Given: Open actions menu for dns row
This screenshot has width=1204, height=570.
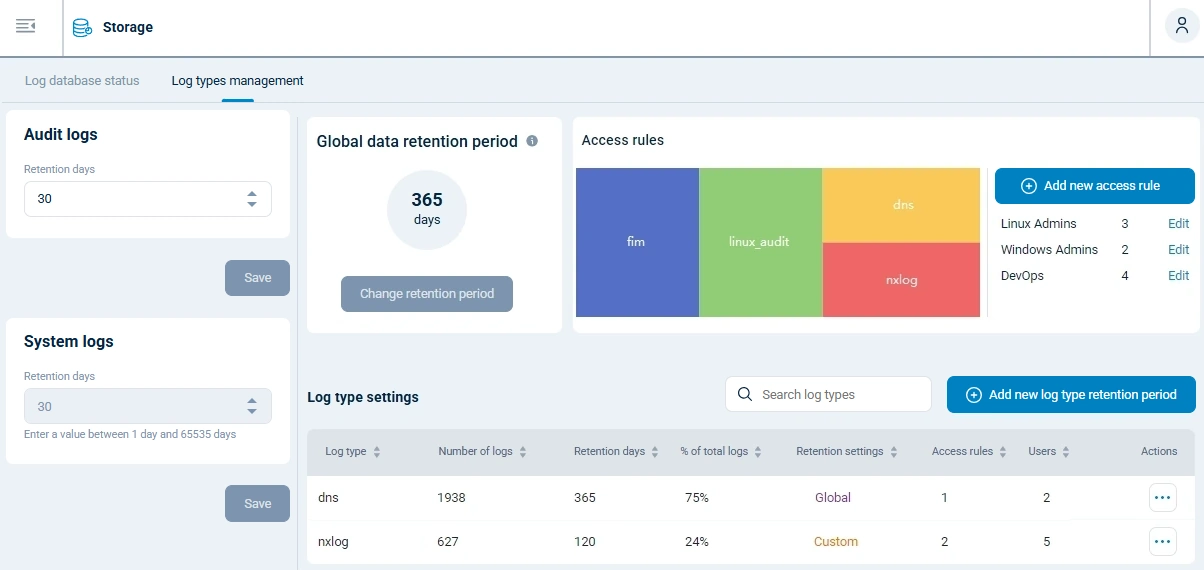Looking at the screenshot, I should point(1162,497).
